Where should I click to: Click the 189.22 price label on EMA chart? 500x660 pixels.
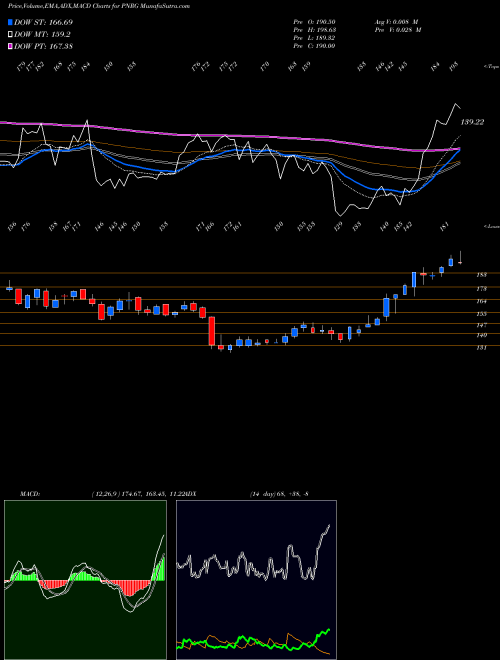472,122
